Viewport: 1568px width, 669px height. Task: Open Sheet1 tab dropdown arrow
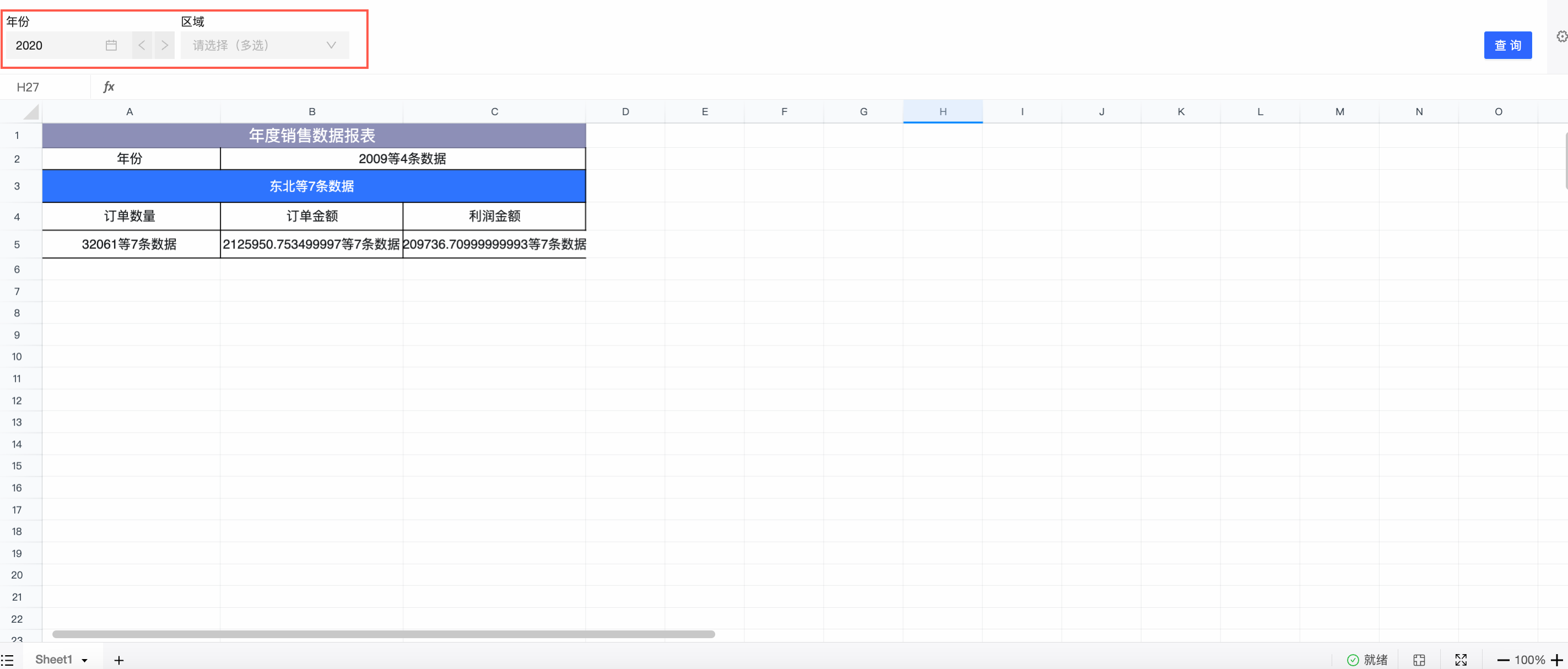[85, 661]
